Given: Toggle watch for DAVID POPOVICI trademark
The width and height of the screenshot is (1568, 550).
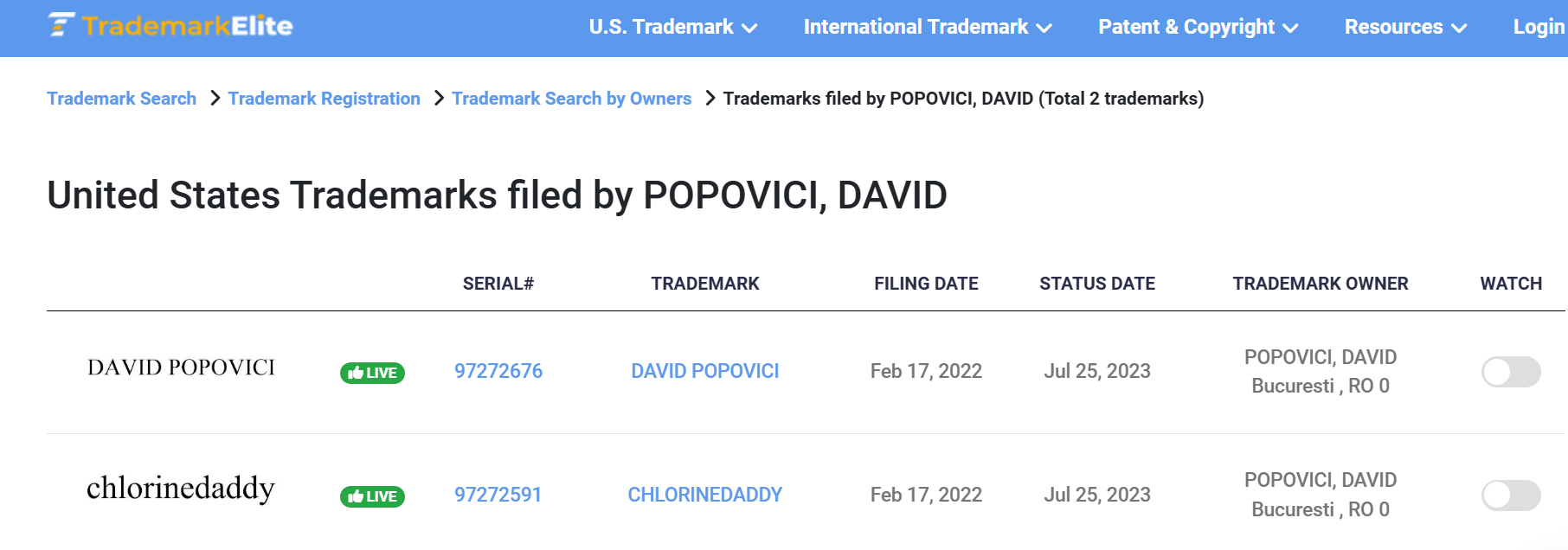Looking at the screenshot, I should pos(1511,372).
